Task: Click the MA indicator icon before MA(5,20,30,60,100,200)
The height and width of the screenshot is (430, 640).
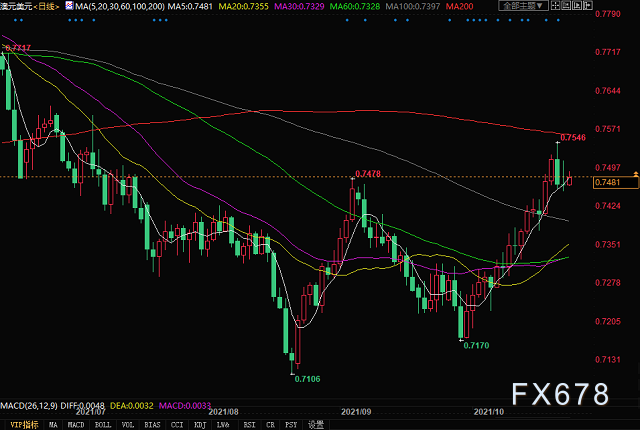Action: (69, 6)
